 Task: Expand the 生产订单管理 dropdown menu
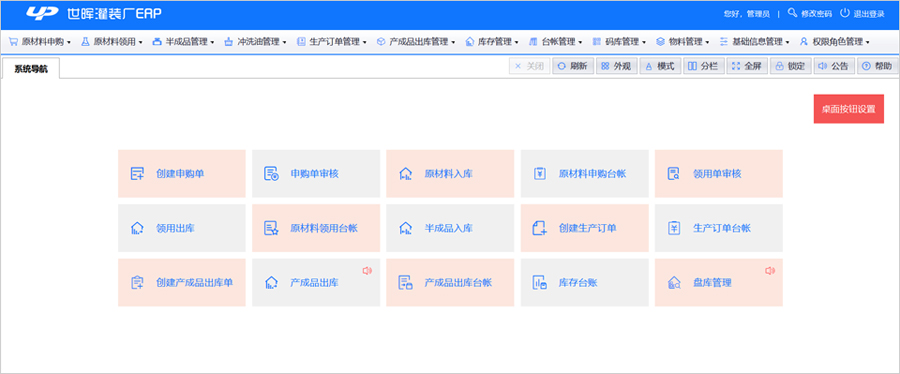pos(332,42)
